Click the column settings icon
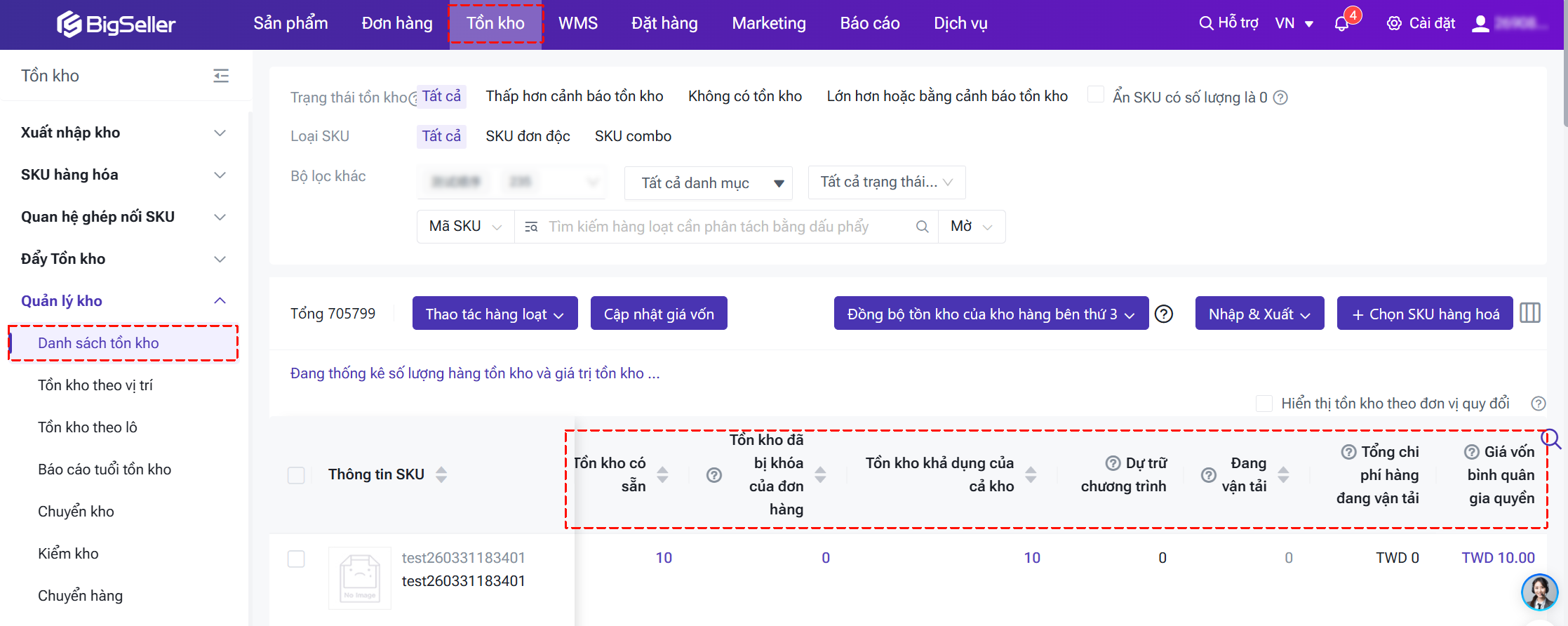Screen dimensions: 1568x626 (1529, 313)
